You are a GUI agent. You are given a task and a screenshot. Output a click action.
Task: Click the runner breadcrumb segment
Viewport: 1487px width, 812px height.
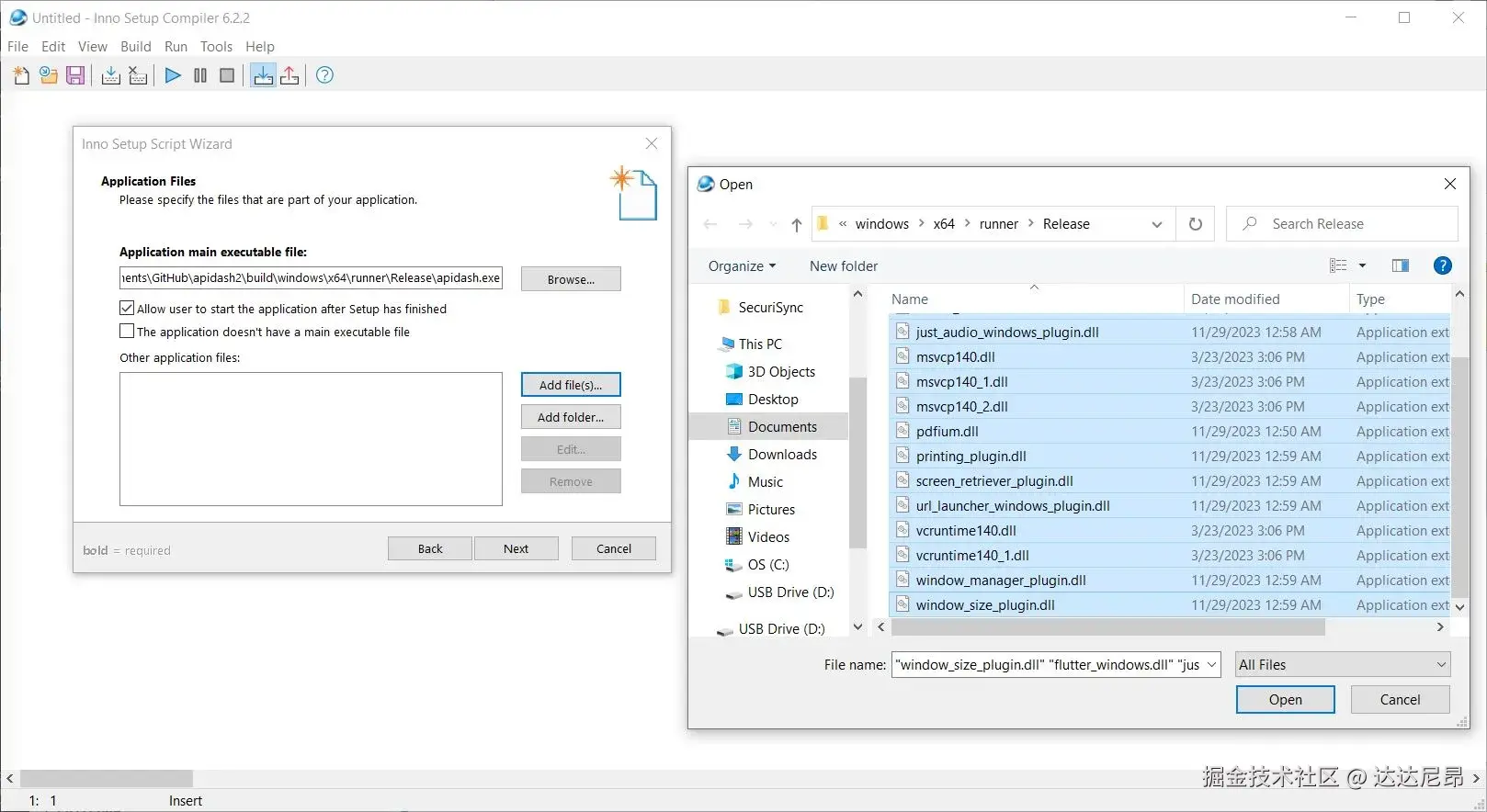pos(999,224)
